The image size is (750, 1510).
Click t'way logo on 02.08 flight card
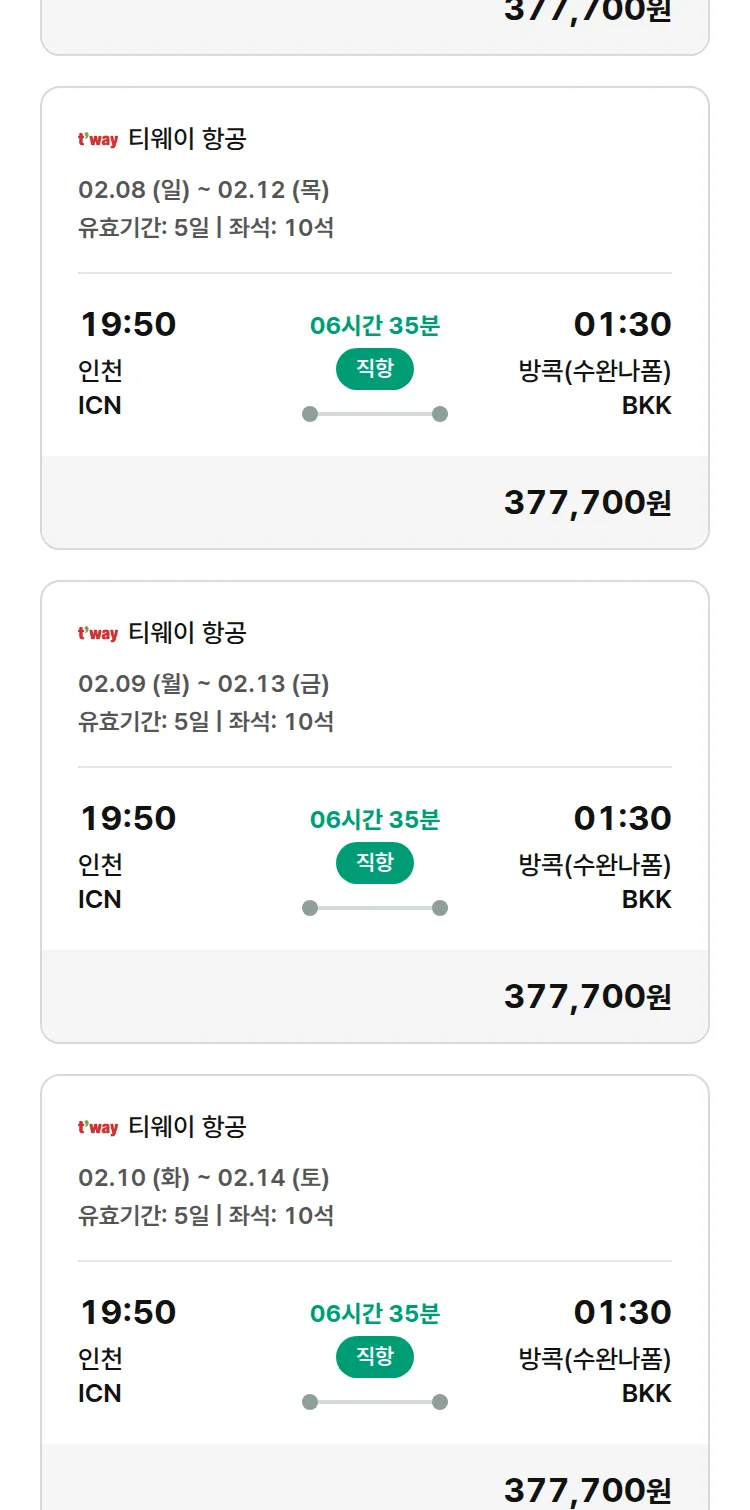98,140
